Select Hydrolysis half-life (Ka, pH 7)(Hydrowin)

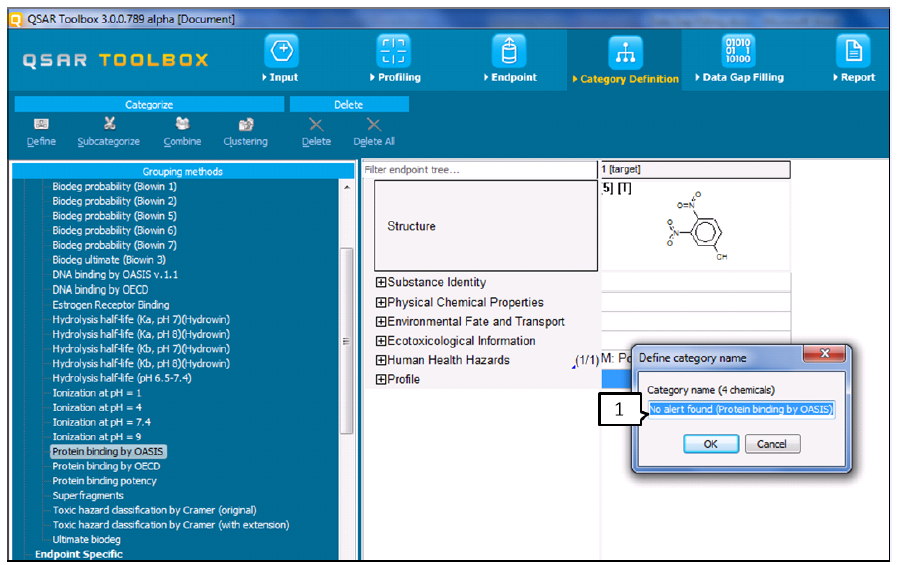141,320
